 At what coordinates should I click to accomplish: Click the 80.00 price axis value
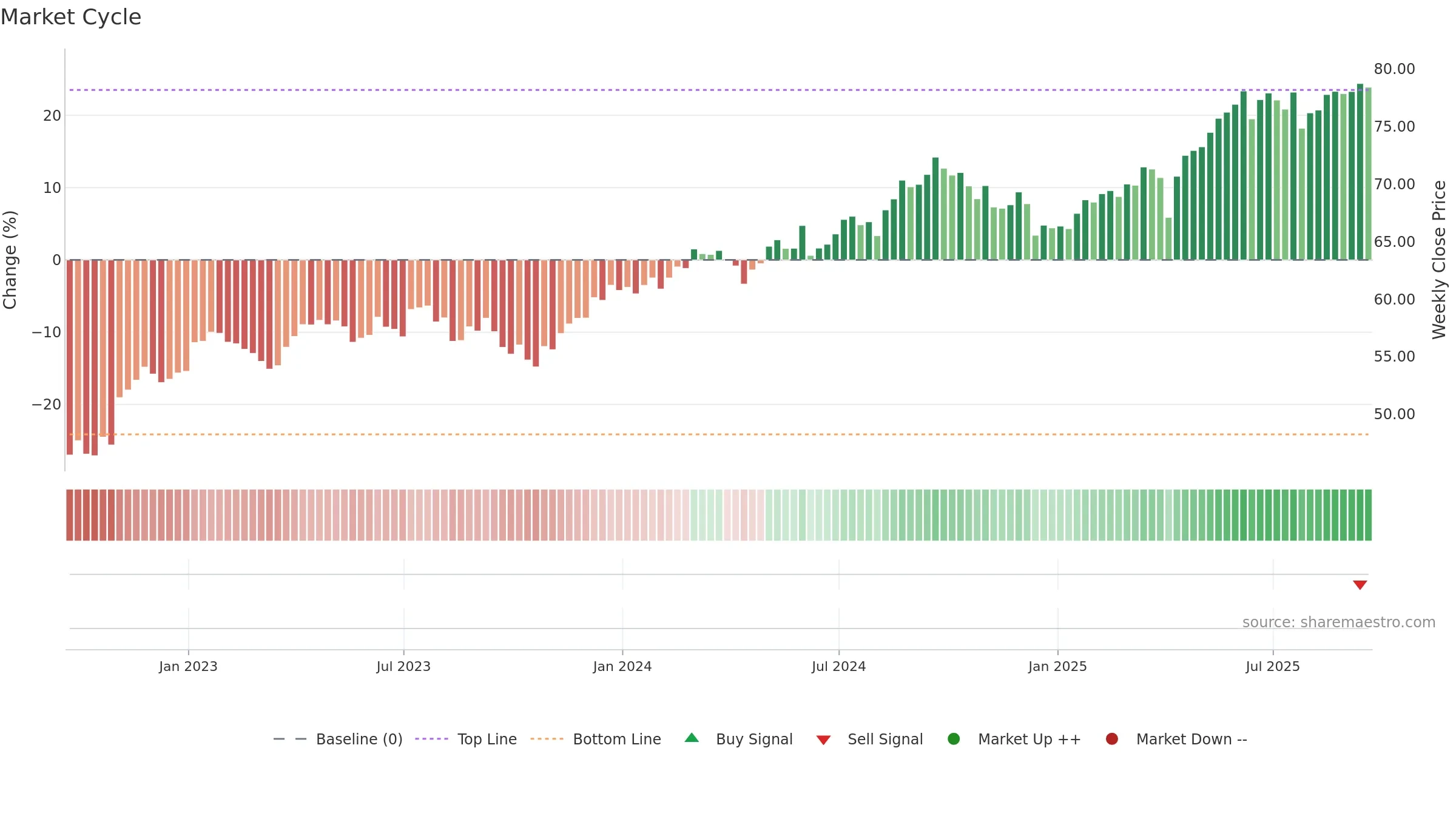tap(1394, 69)
